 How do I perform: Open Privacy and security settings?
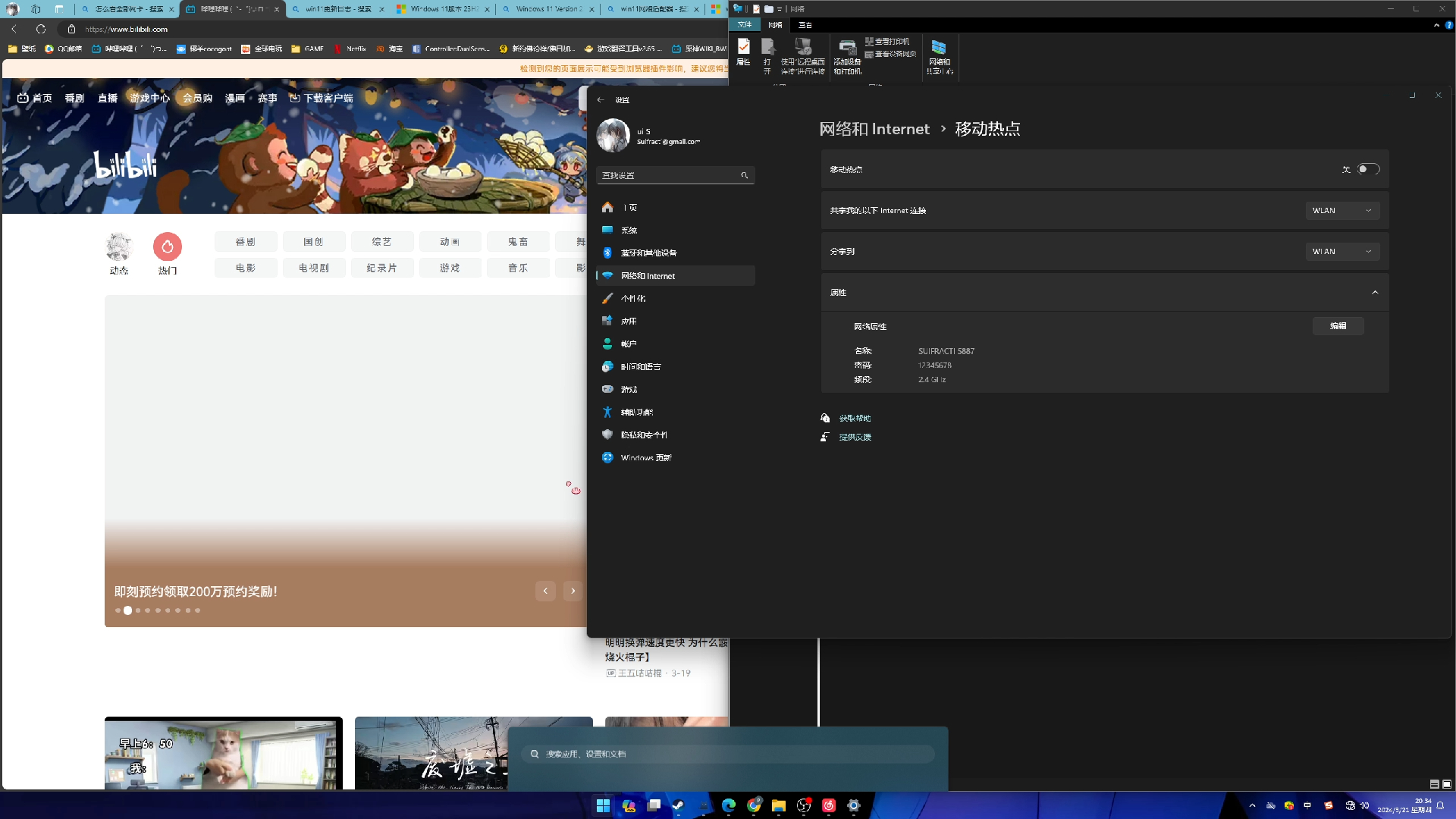click(675, 435)
